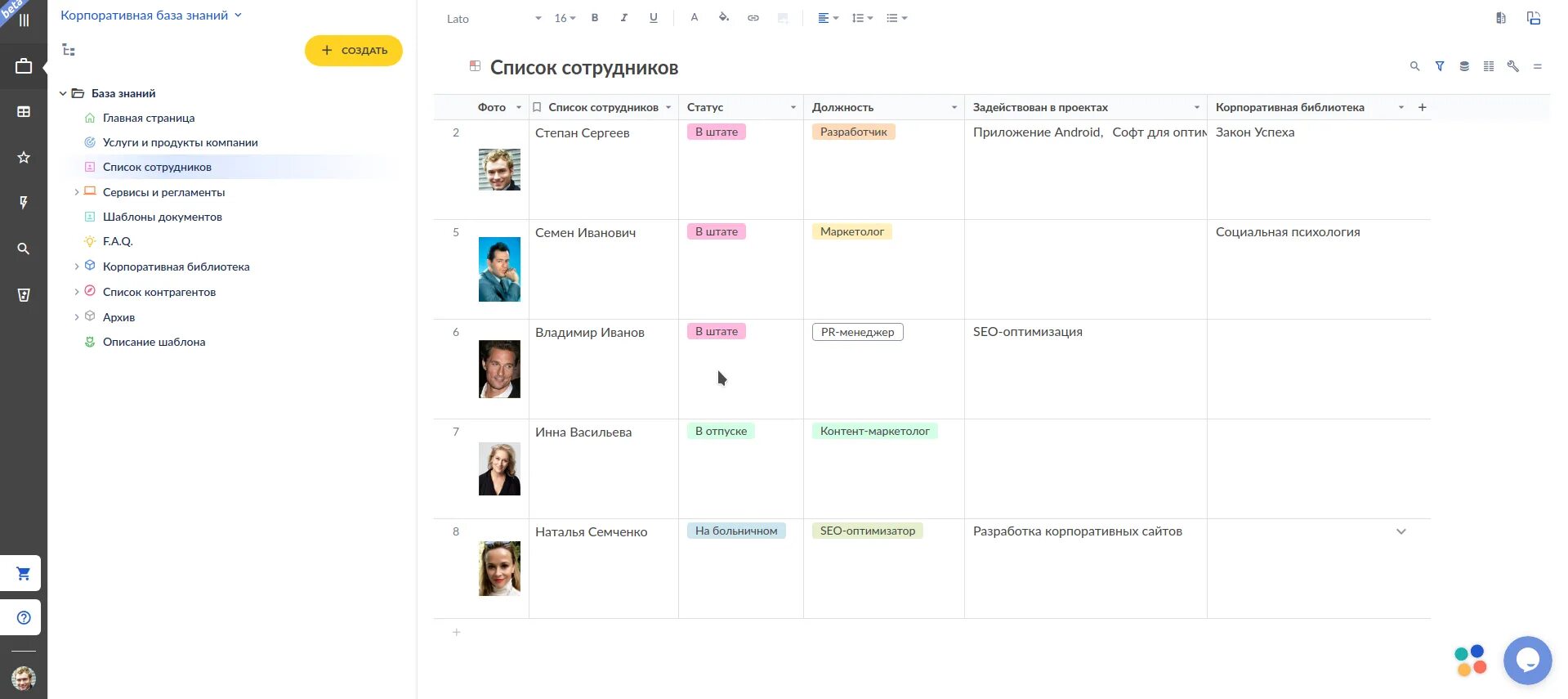Expand Архив tree node
This screenshot has height=699, width=1568.
tap(77, 317)
